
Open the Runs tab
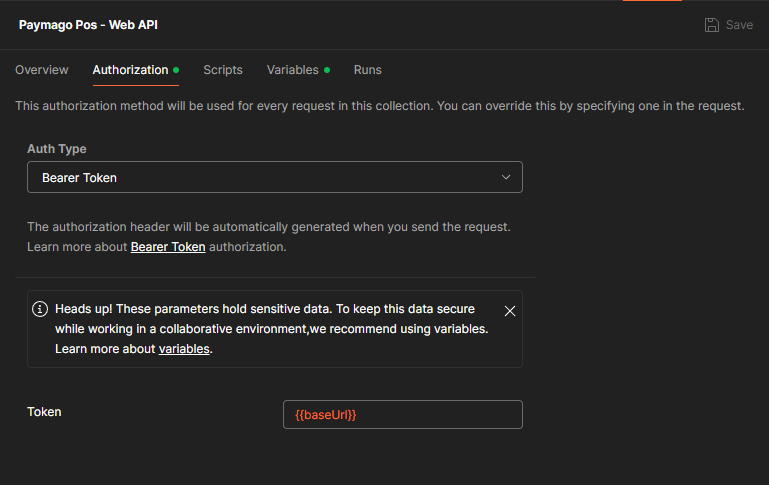coord(367,70)
